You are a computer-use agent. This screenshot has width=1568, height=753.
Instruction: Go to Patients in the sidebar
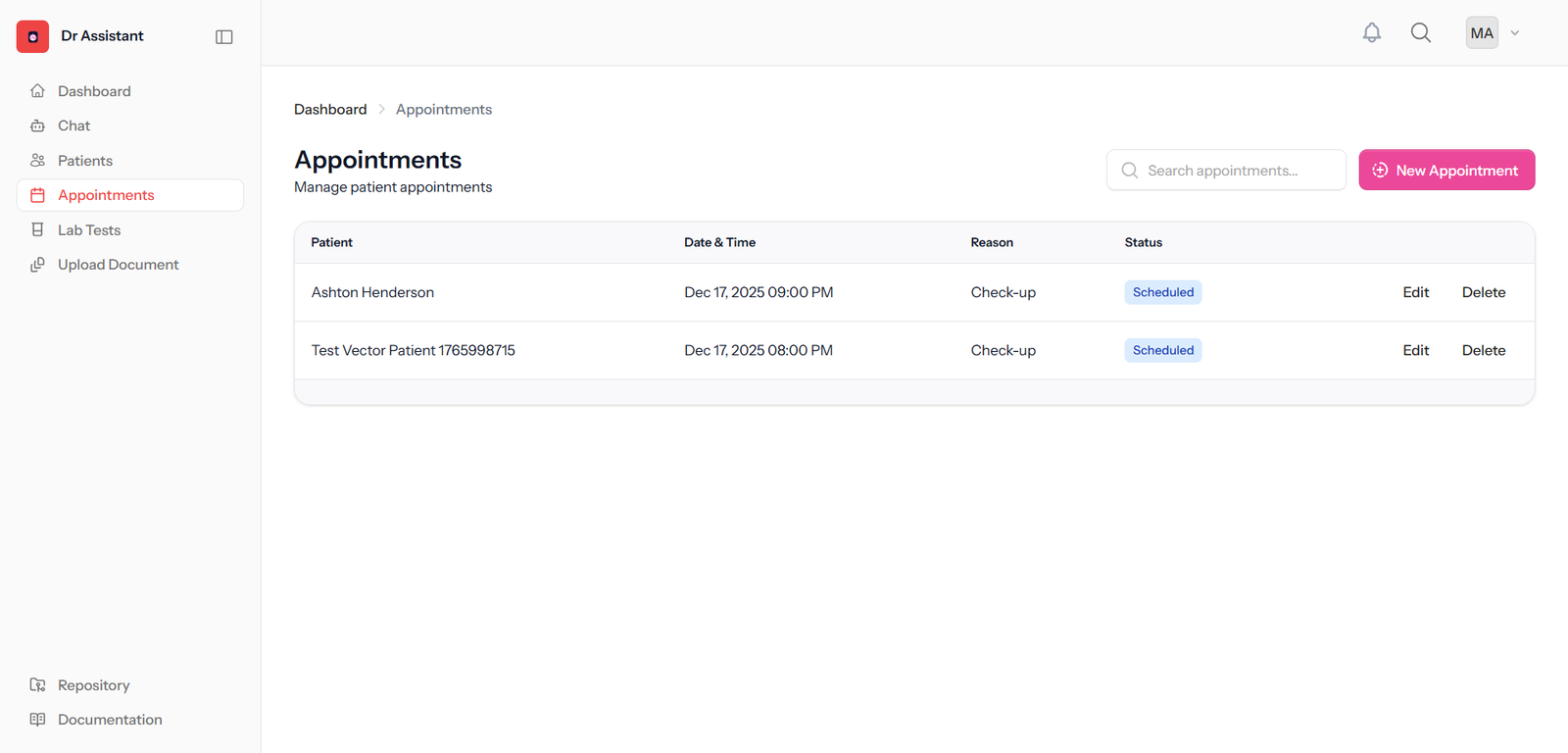(x=130, y=161)
